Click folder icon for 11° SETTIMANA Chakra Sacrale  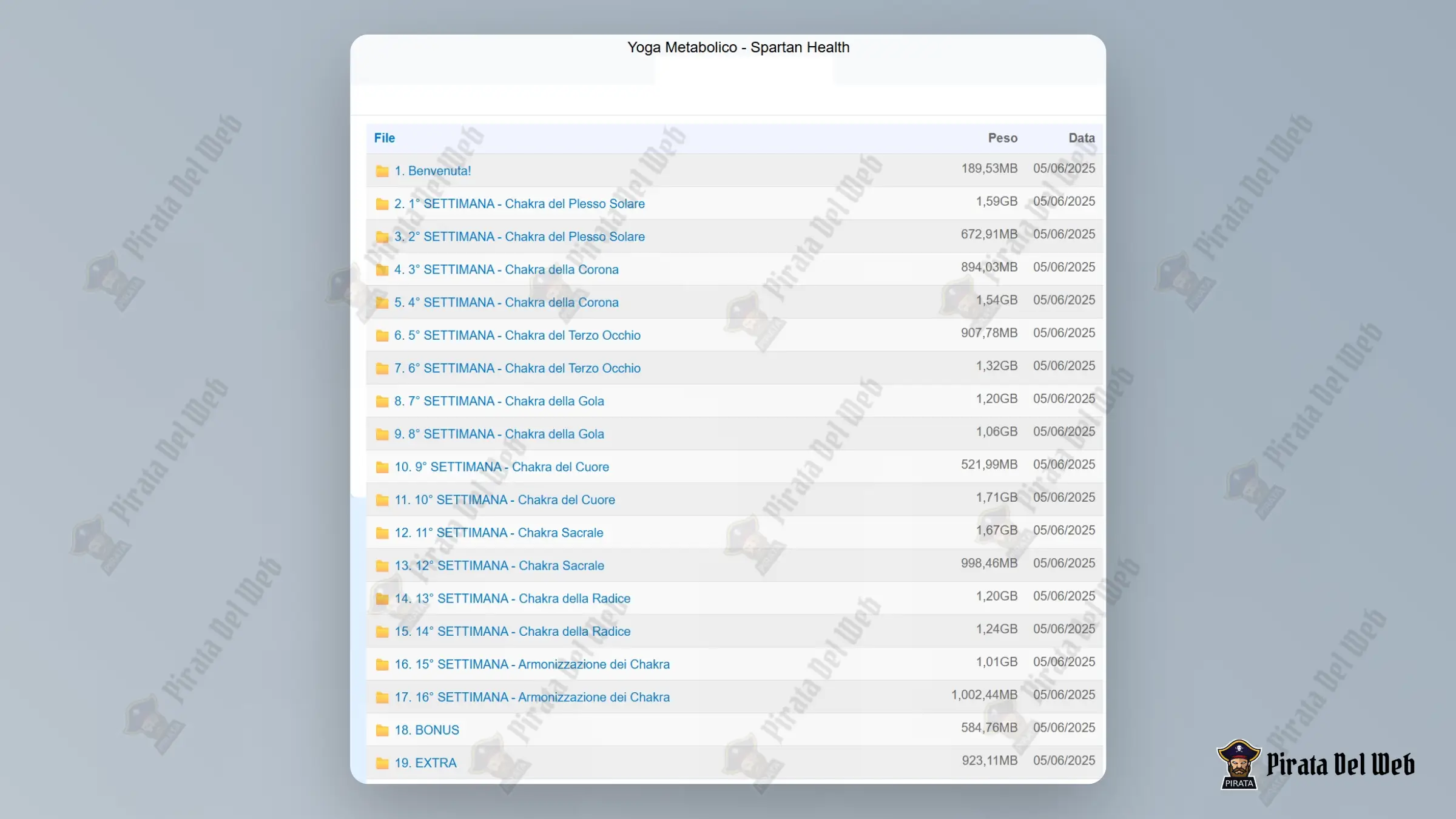tap(382, 533)
